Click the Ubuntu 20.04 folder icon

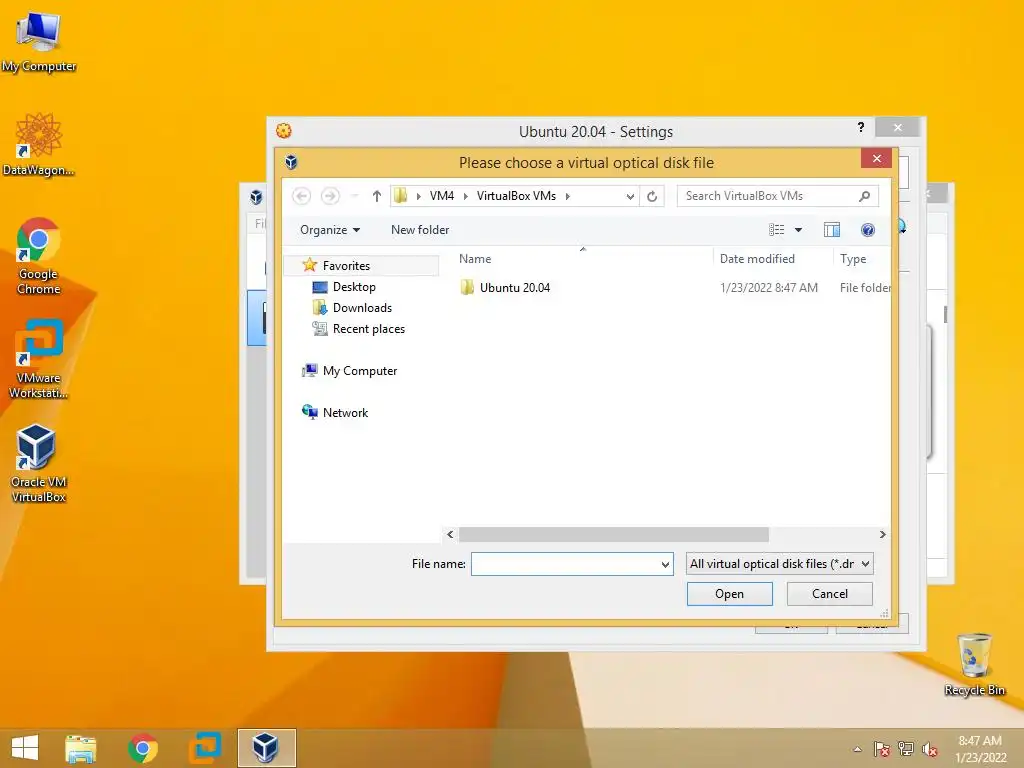point(466,287)
